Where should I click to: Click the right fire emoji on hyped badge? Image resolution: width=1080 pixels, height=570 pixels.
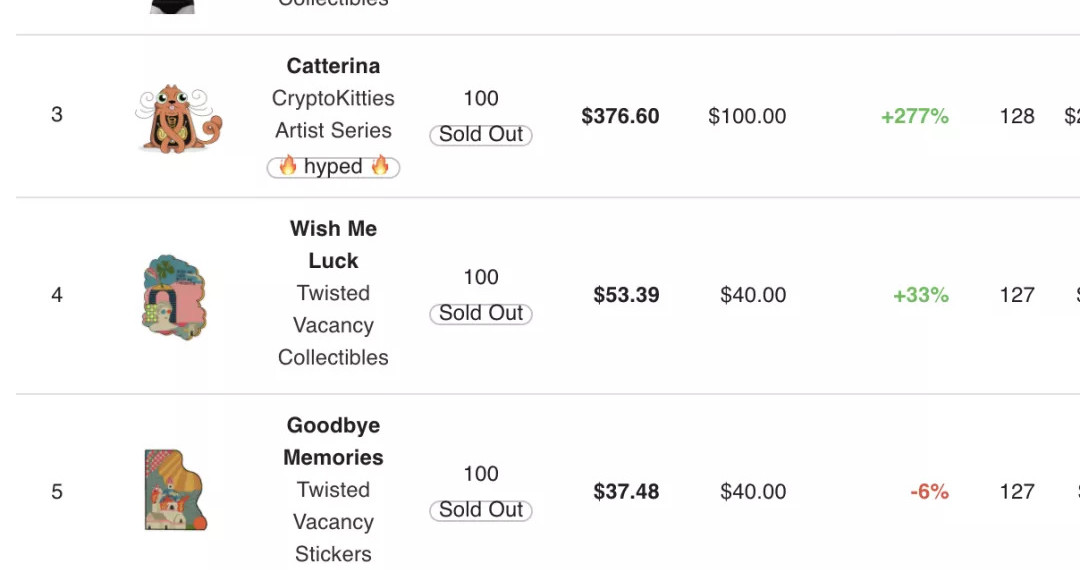coord(380,166)
